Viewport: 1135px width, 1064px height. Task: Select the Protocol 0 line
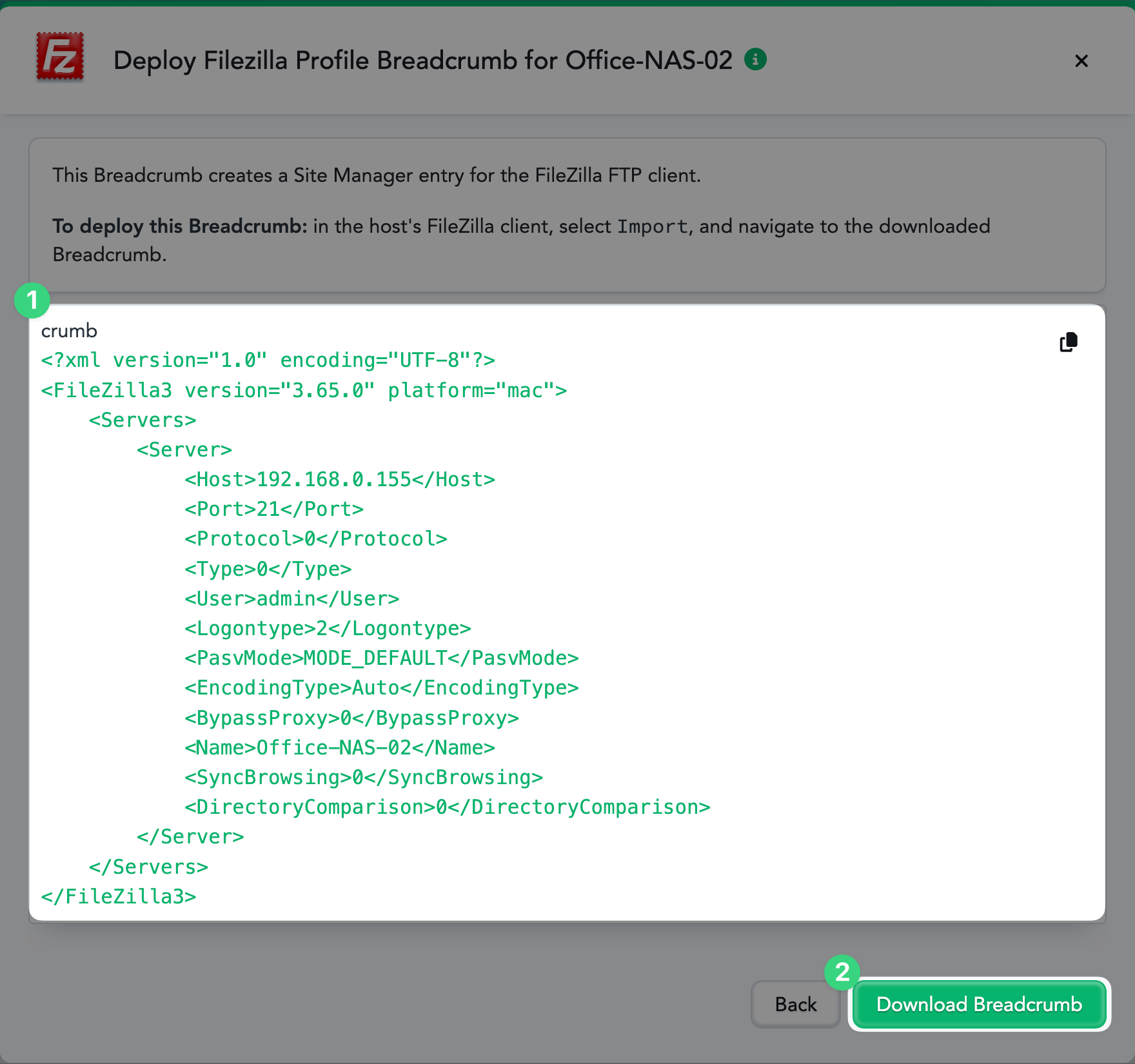click(316, 538)
